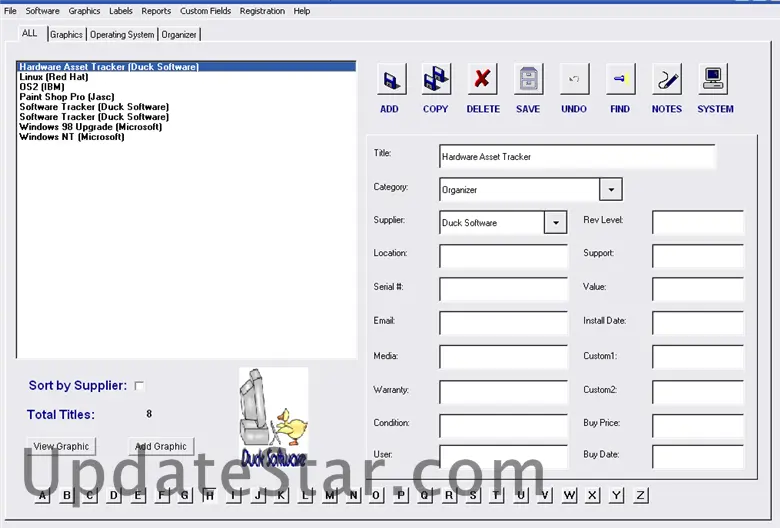Filter titles by letter Y button

(616, 495)
